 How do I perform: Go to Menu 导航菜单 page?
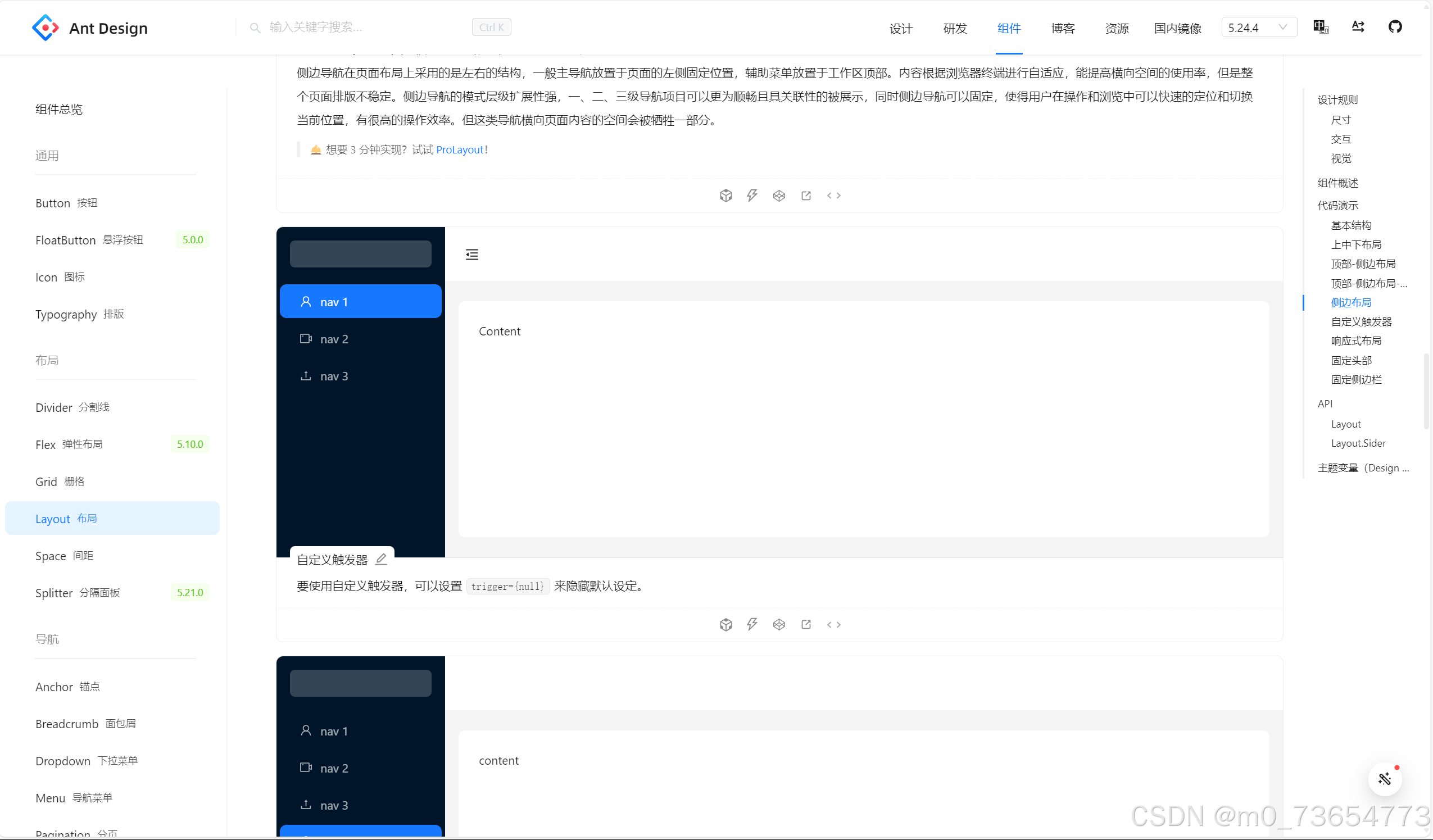(x=112, y=798)
